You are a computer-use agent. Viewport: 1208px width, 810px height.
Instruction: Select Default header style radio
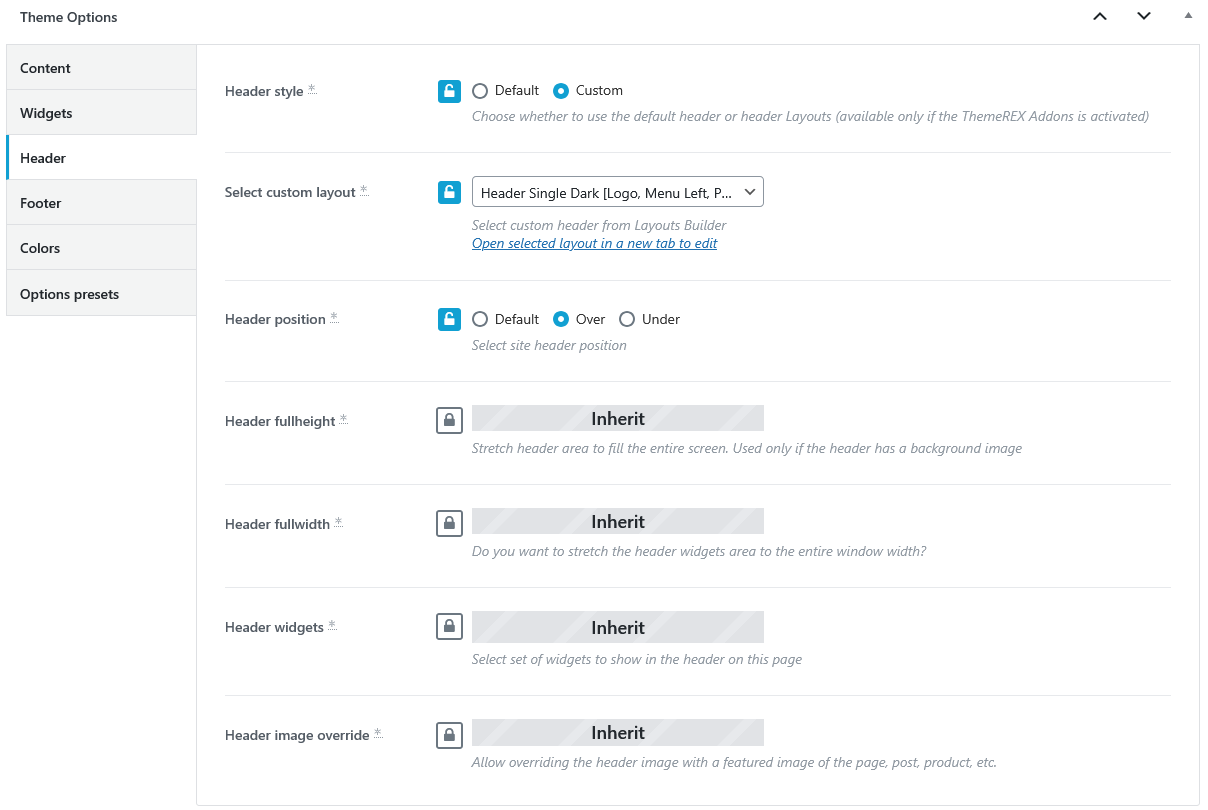point(480,91)
